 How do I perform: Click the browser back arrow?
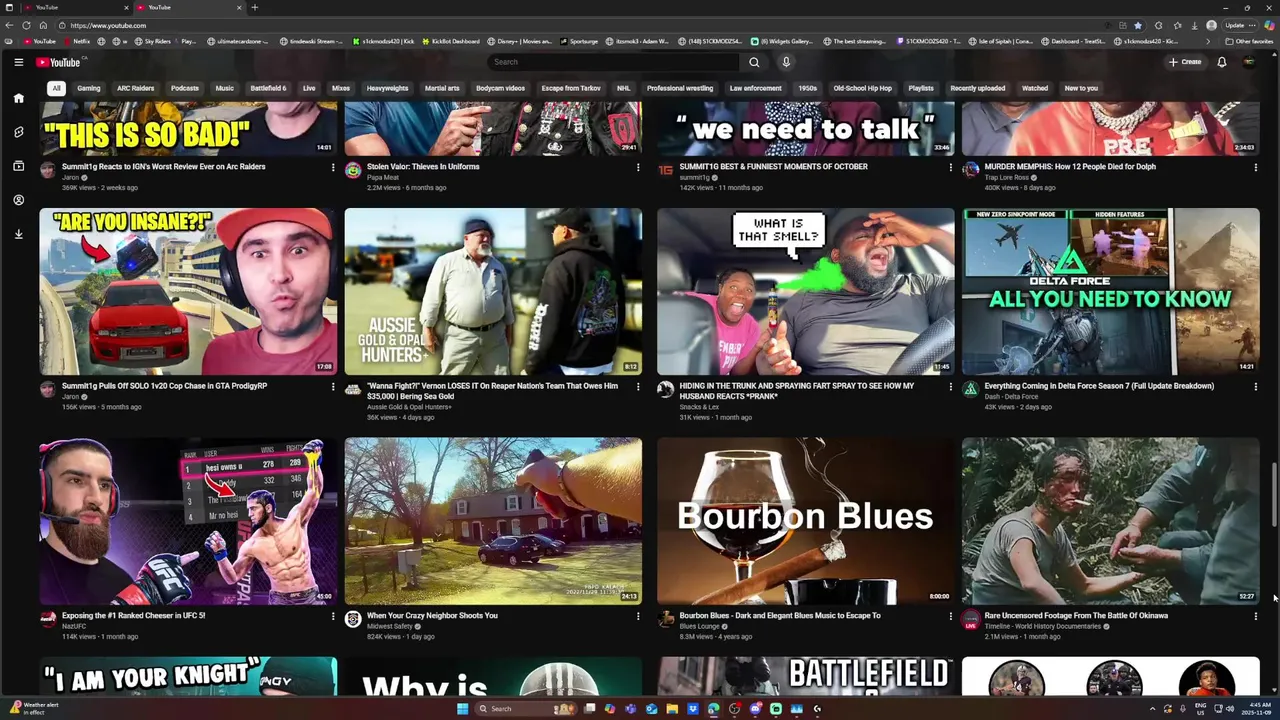pyautogui.click(x=10, y=25)
